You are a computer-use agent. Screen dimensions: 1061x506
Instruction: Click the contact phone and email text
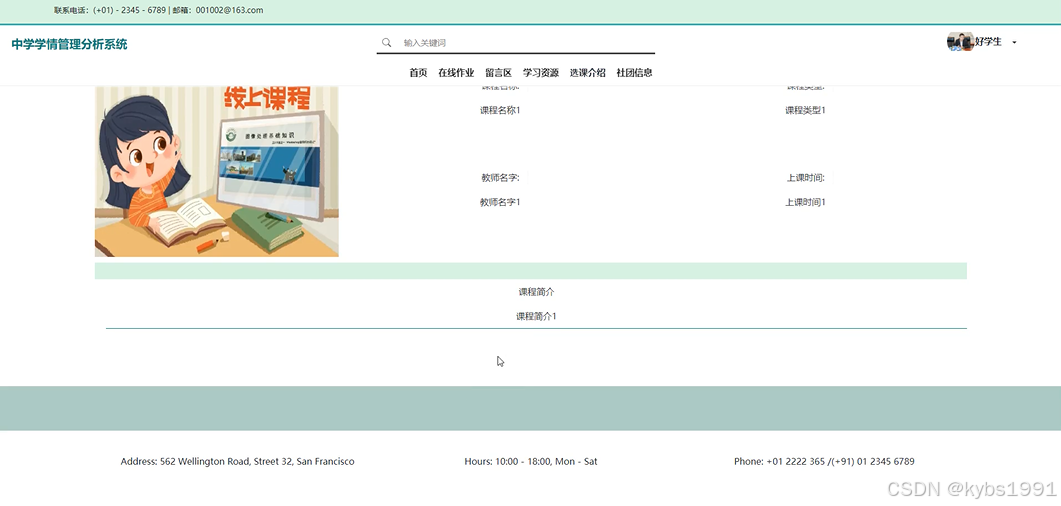click(159, 10)
